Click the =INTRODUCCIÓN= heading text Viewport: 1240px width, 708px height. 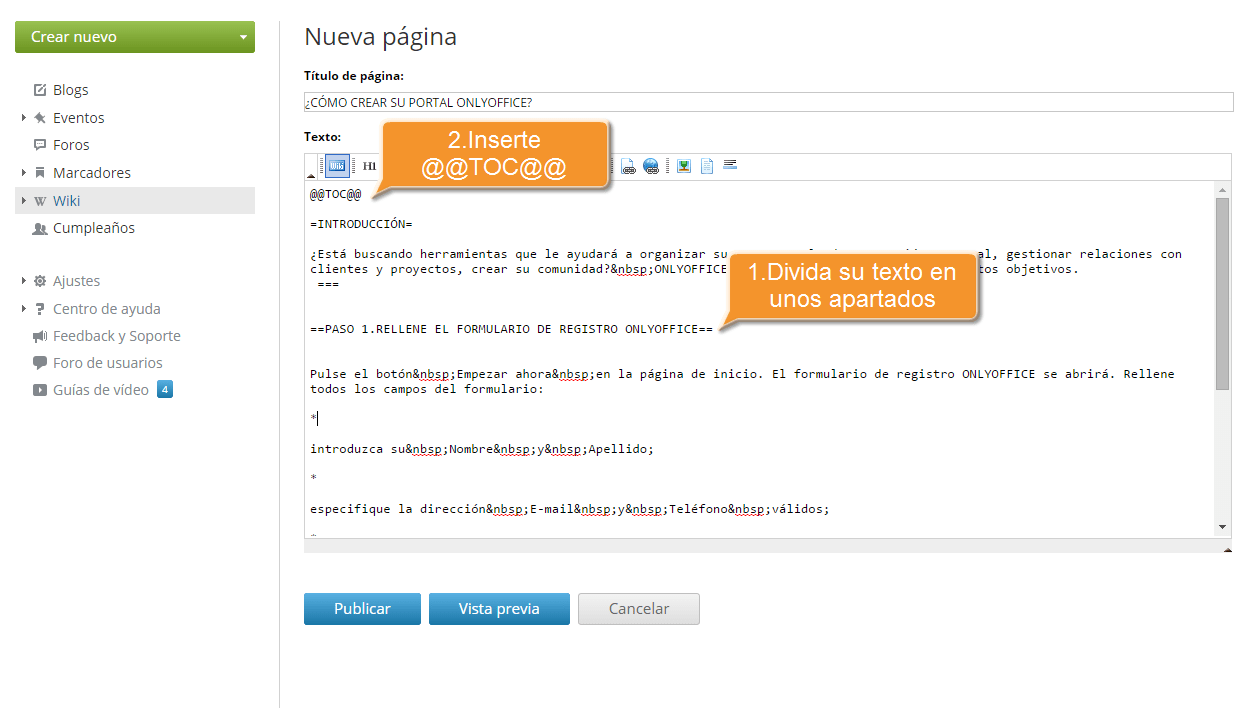click(x=361, y=224)
